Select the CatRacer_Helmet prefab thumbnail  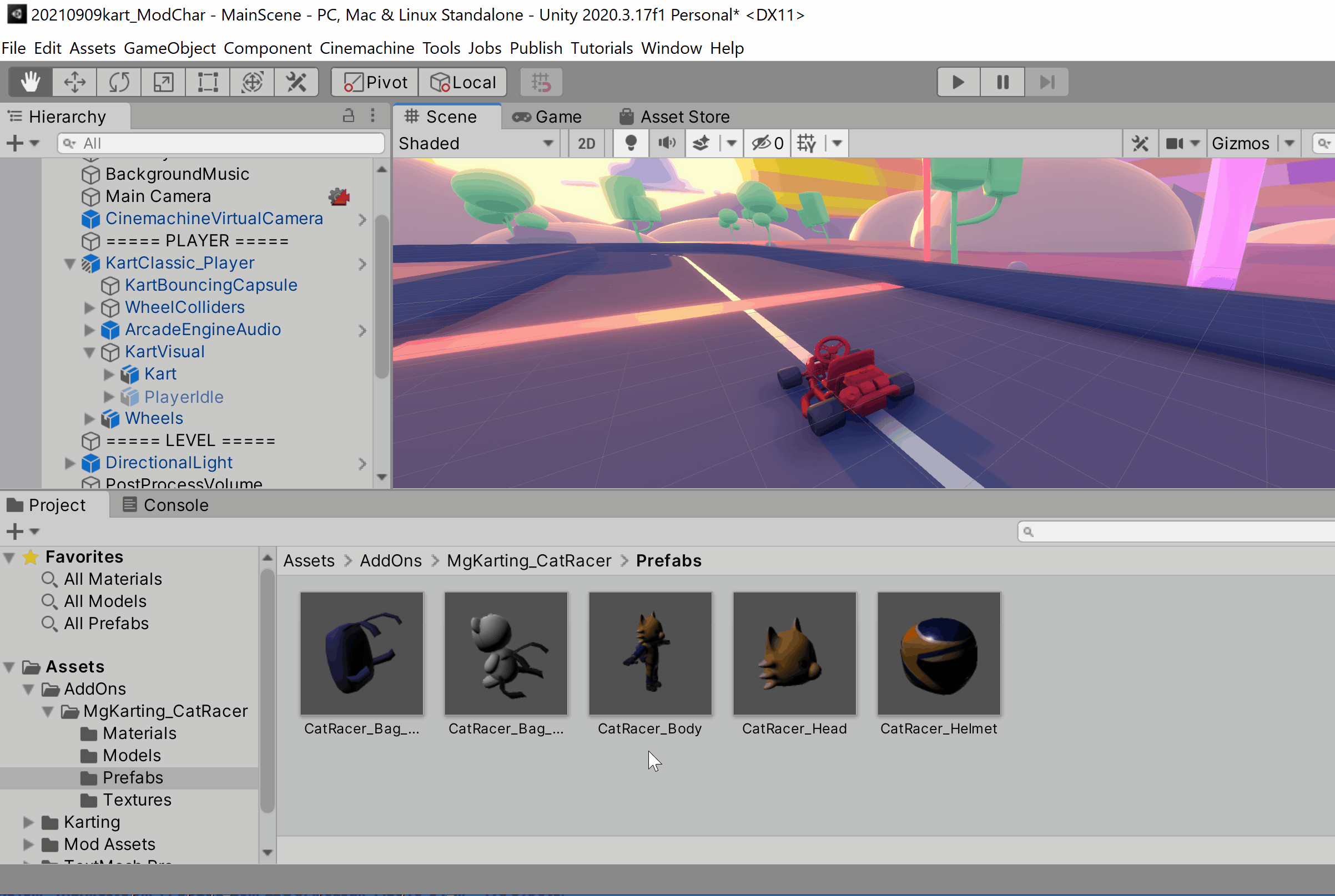pyautogui.click(x=939, y=654)
